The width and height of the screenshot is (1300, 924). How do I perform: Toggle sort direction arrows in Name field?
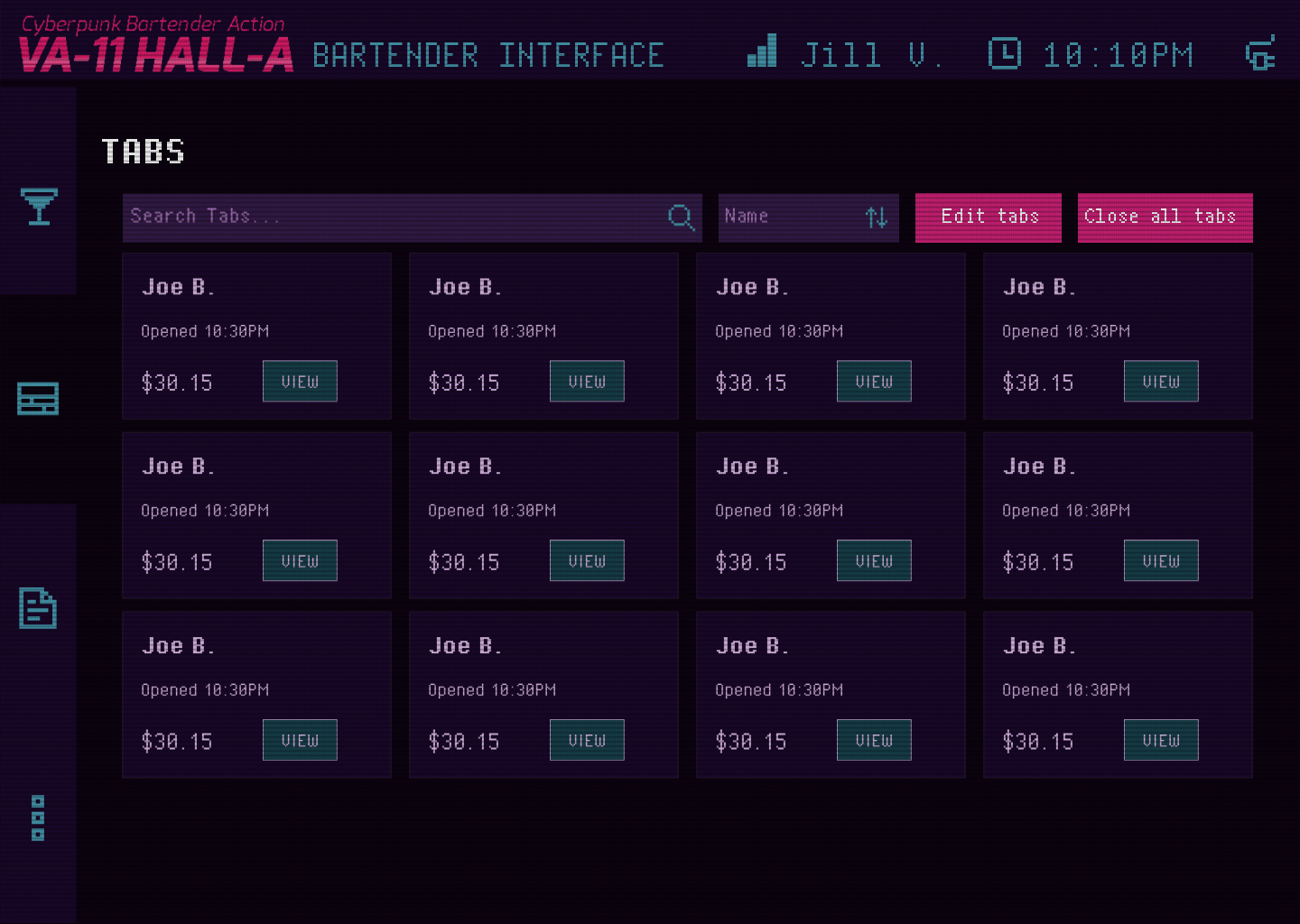877,217
